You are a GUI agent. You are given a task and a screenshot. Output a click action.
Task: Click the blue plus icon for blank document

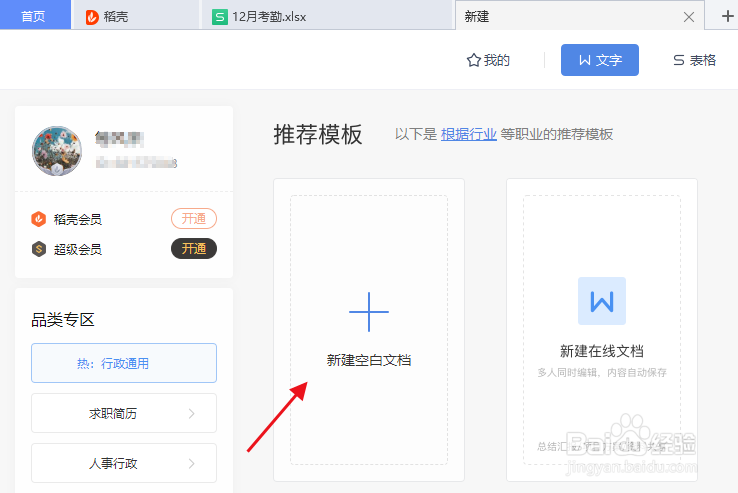click(369, 312)
